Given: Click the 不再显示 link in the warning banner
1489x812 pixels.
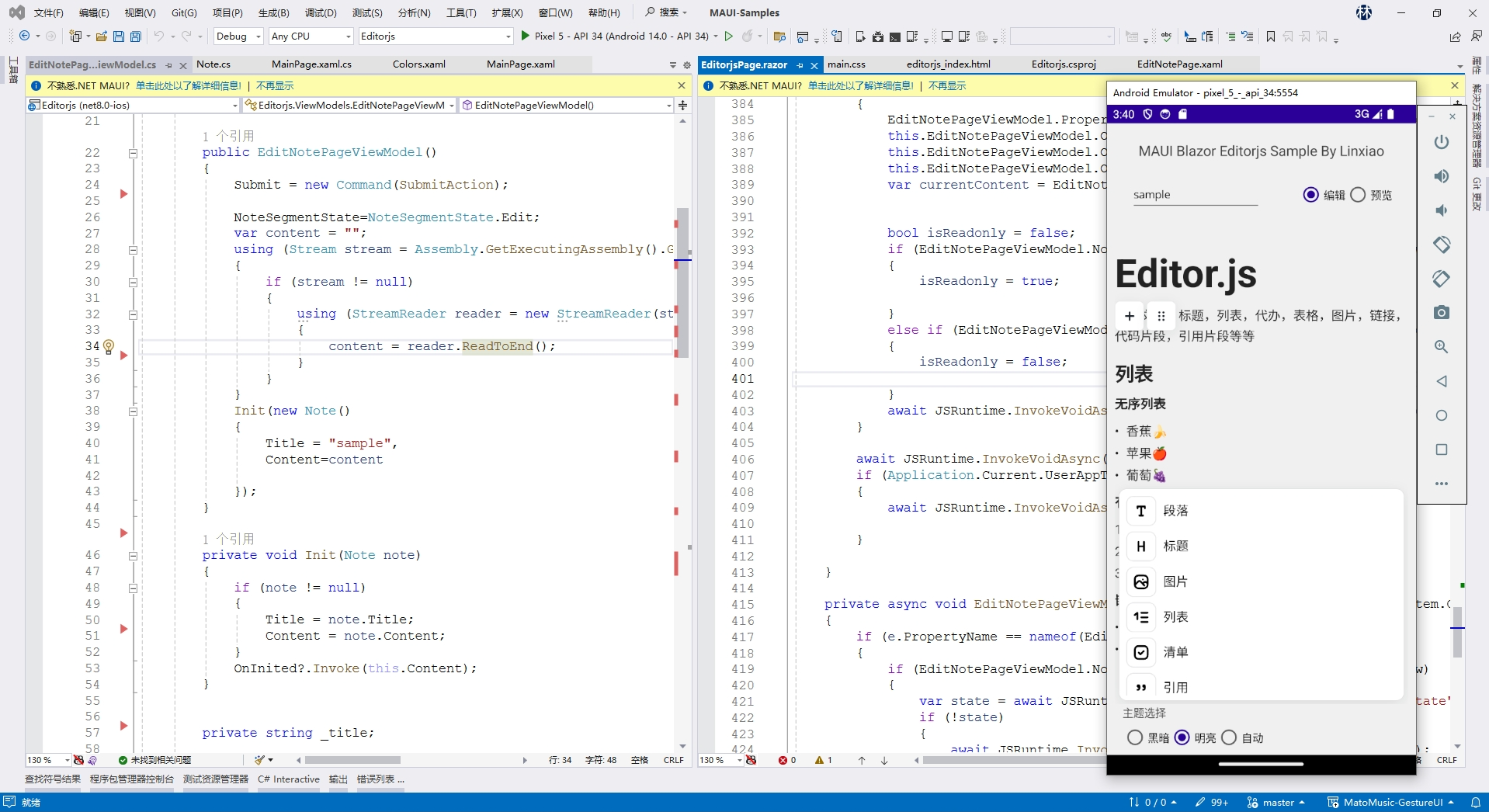Looking at the screenshot, I should (274, 85).
